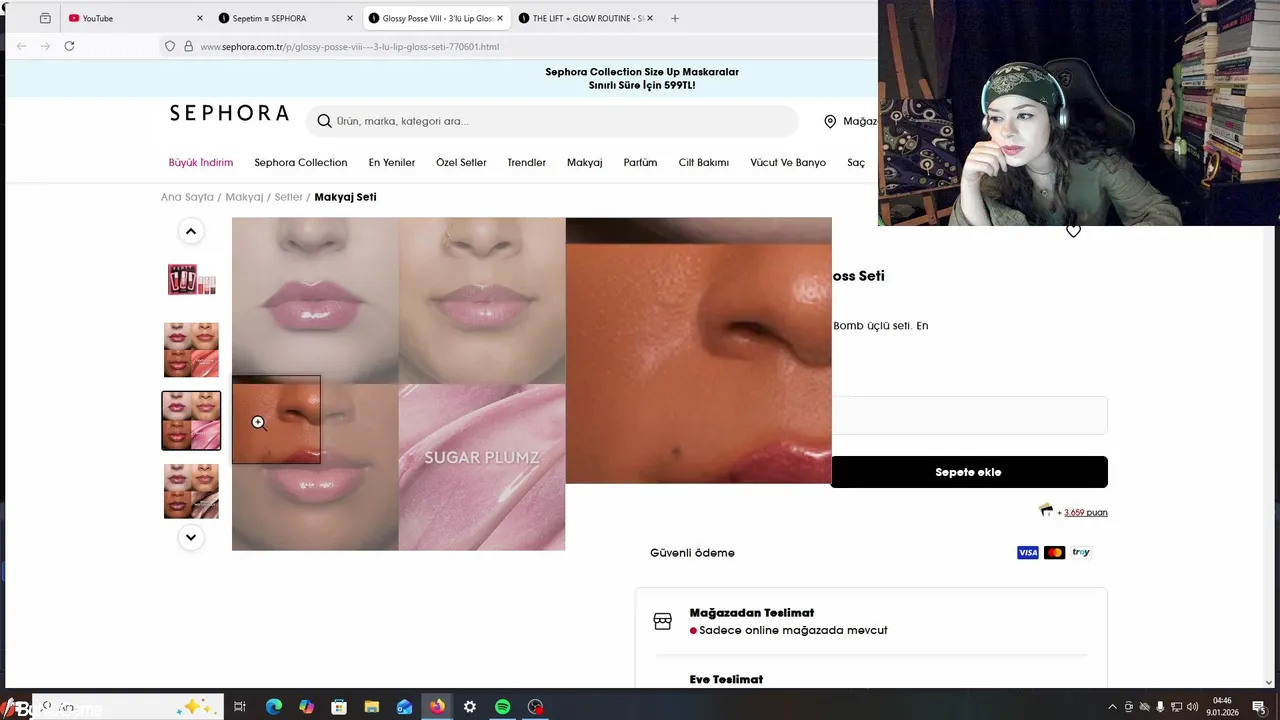
Task: Click the forward navigation arrow in Firefox
Action: [x=45, y=46]
